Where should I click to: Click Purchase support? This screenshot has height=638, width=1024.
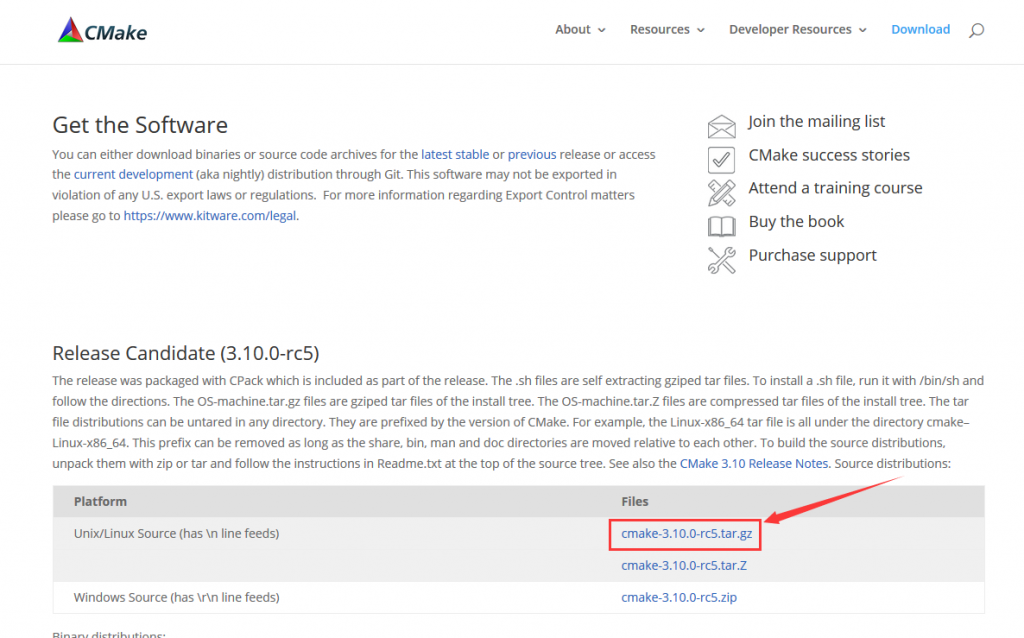click(x=812, y=255)
